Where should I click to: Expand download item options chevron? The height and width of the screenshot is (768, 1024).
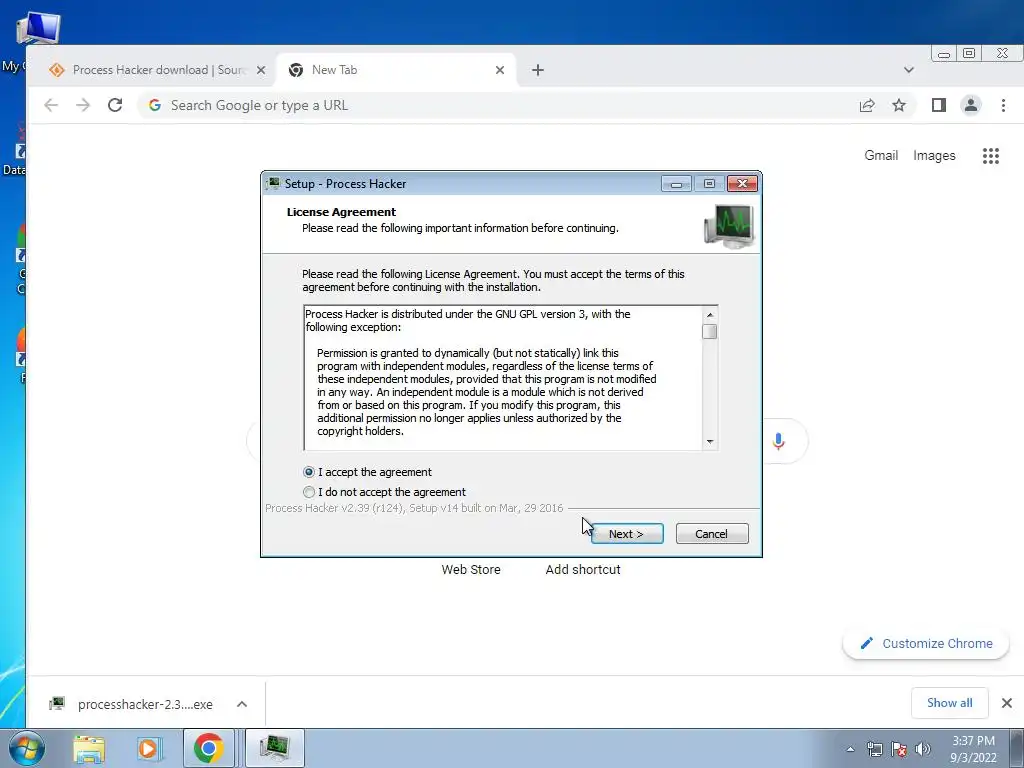click(x=242, y=704)
